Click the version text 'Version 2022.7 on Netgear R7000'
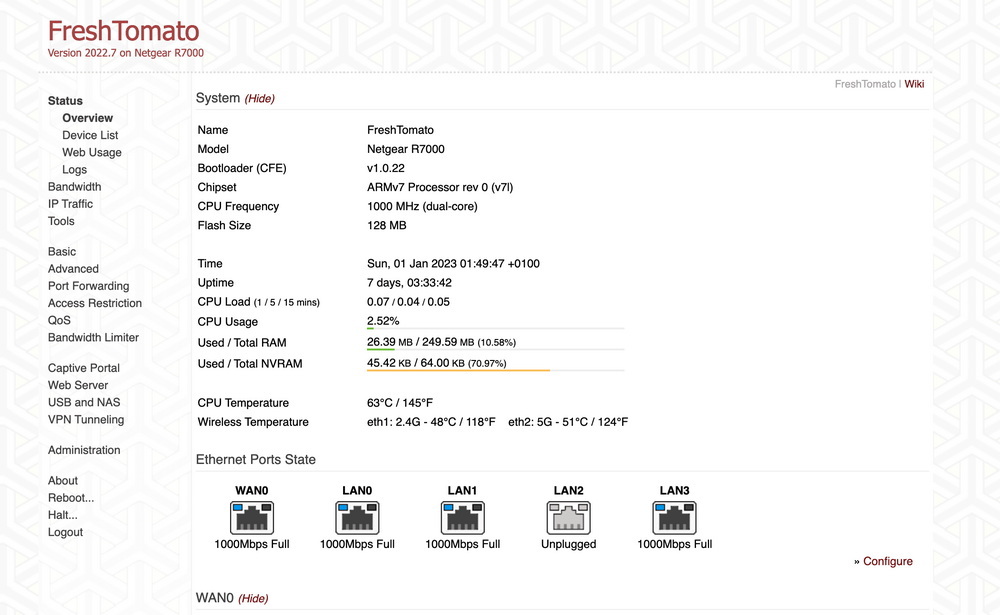The width and height of the screenshot is (1000, 615). pyautogui.click(x=126, y=53)
